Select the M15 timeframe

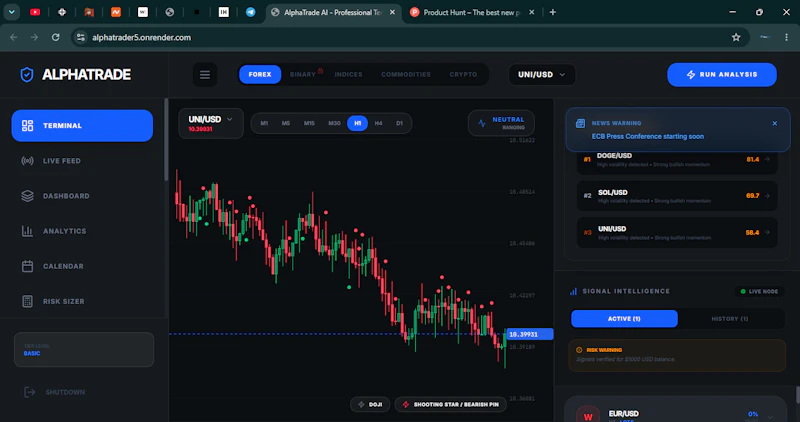pyautogui.click(x=309, y=123)
